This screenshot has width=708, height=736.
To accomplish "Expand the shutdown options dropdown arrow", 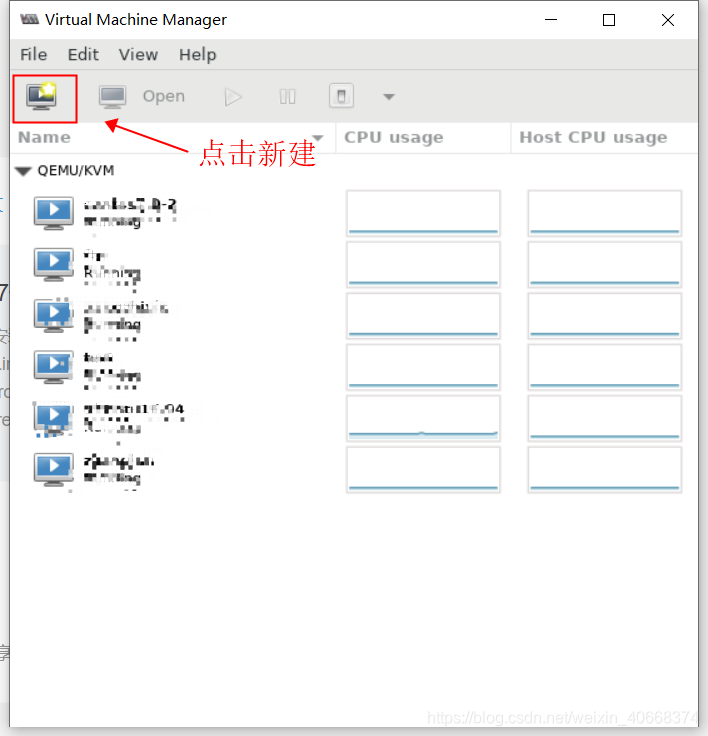I will (389, 97).
